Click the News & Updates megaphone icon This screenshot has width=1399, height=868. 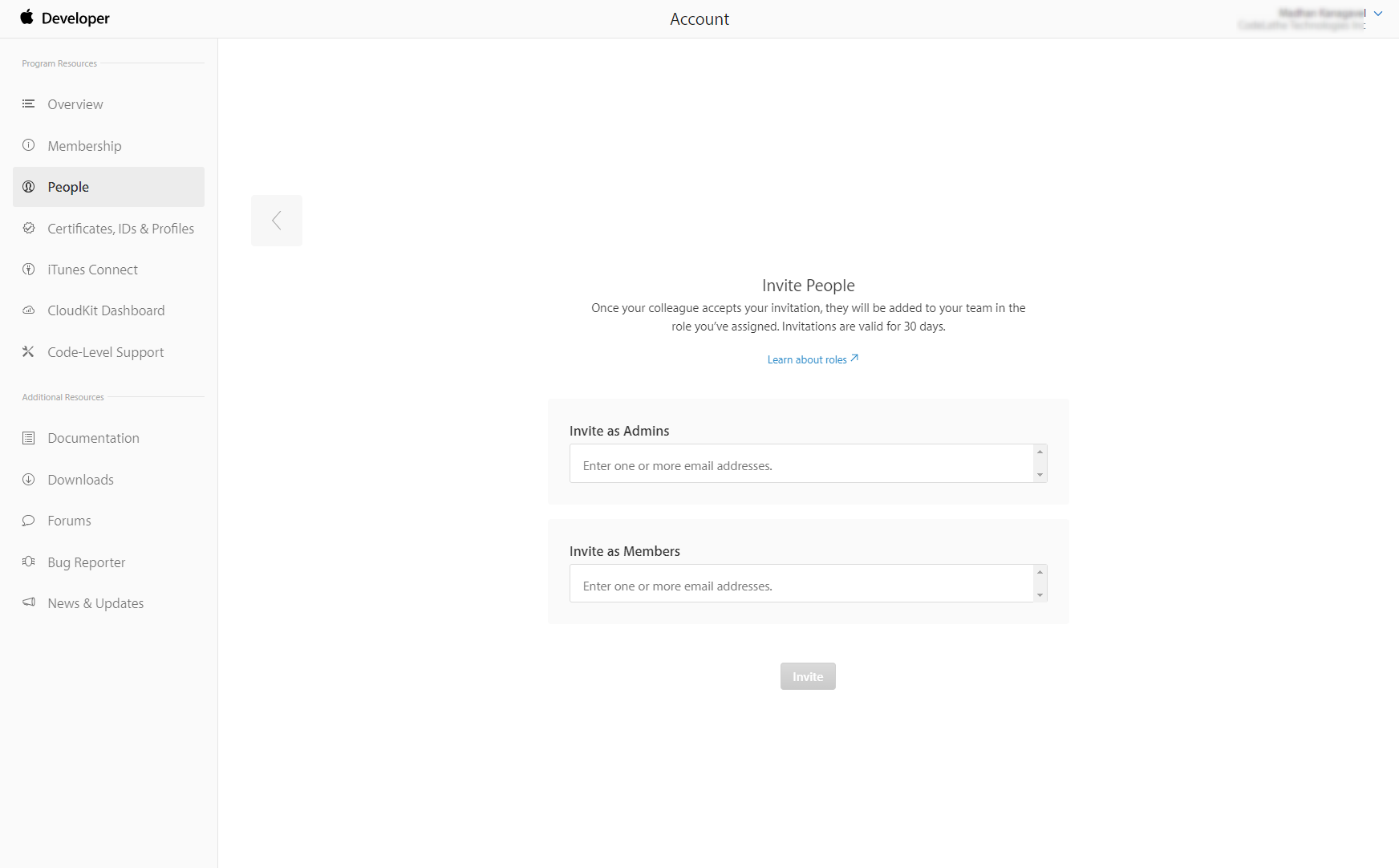click(28, 602)
